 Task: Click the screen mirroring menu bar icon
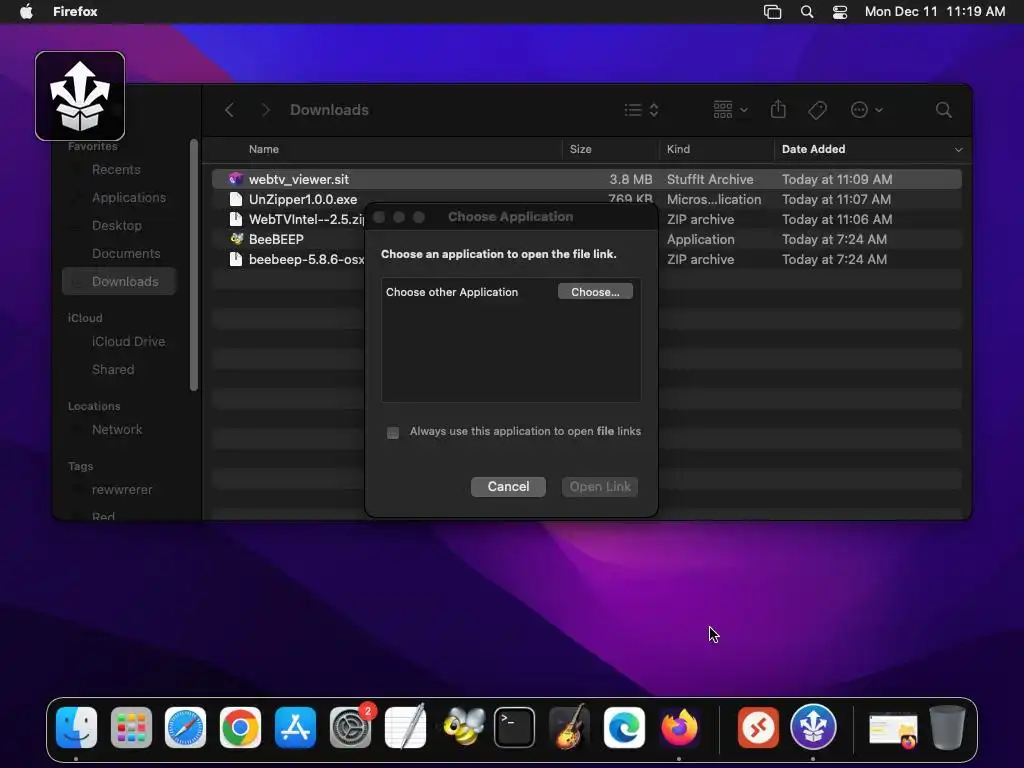[x=773, y=12]
